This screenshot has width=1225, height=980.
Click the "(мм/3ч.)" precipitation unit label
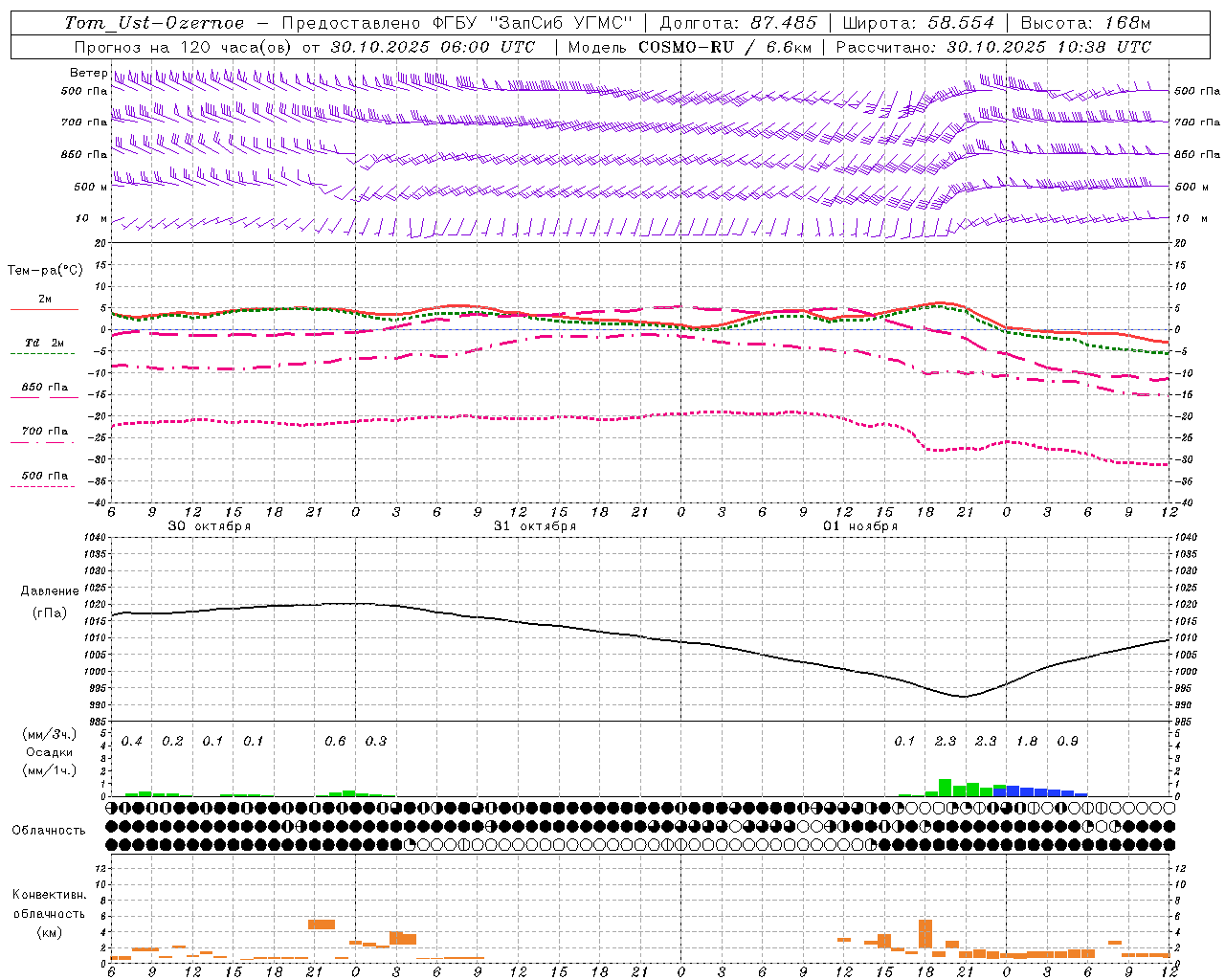click(49, 734)
